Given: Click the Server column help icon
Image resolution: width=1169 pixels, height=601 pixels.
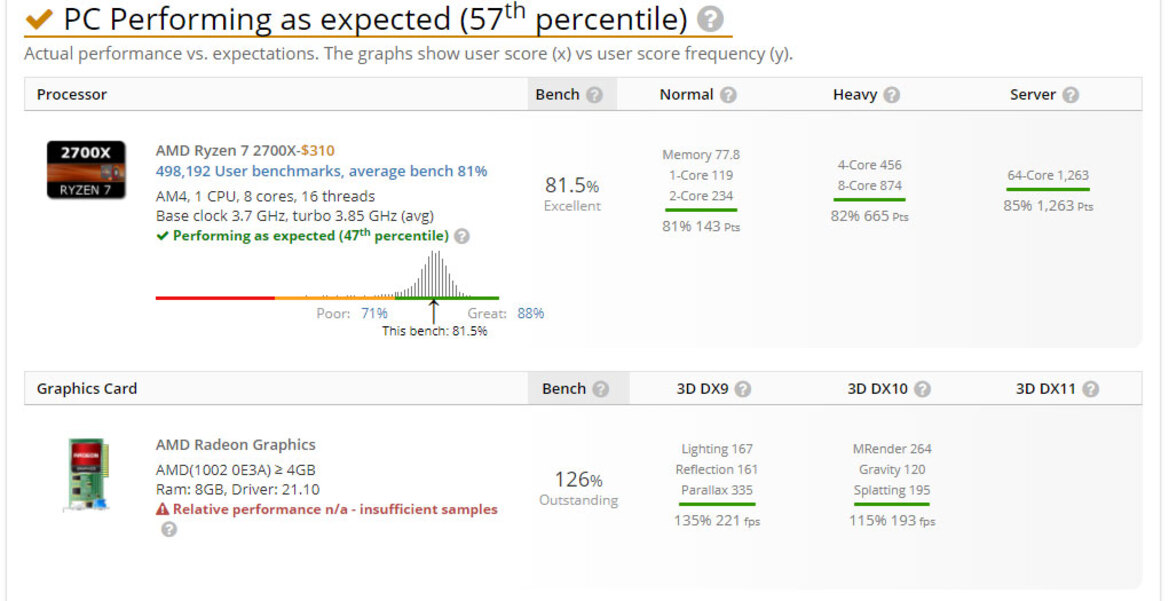Looking at the screenshot, I should [1071, 95].
